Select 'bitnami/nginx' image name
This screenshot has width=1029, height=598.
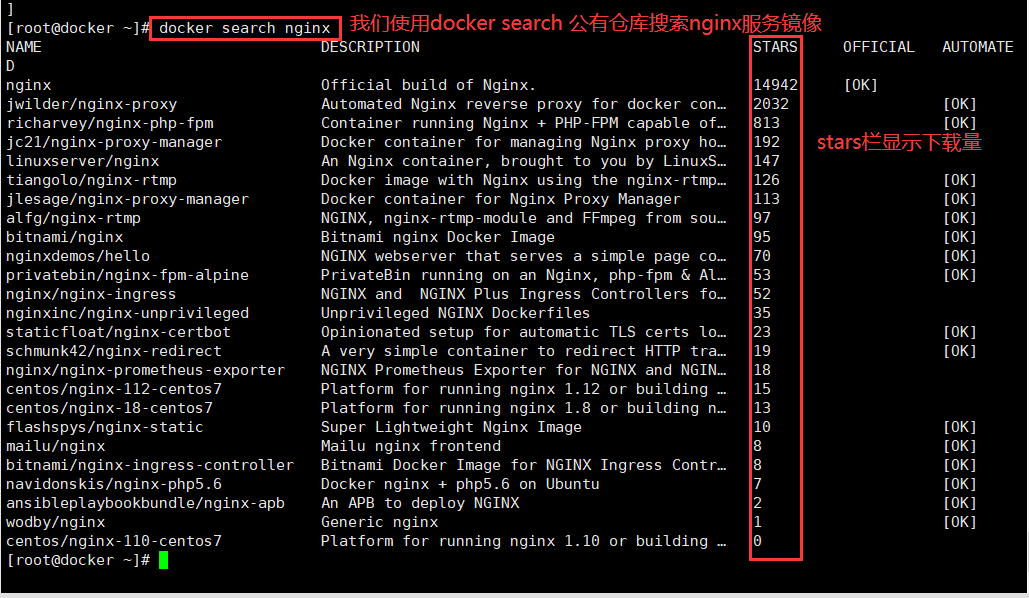click(64, 238)
